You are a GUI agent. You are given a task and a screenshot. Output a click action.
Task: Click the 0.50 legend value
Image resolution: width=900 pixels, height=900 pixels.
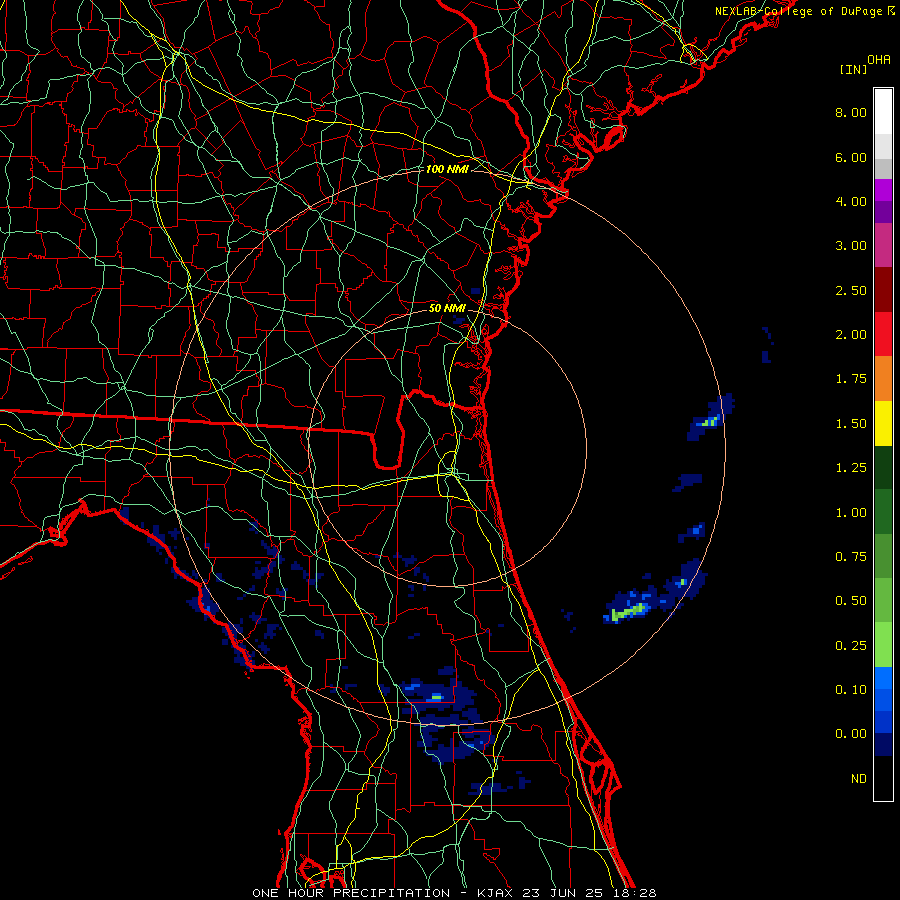coord(851,601)
